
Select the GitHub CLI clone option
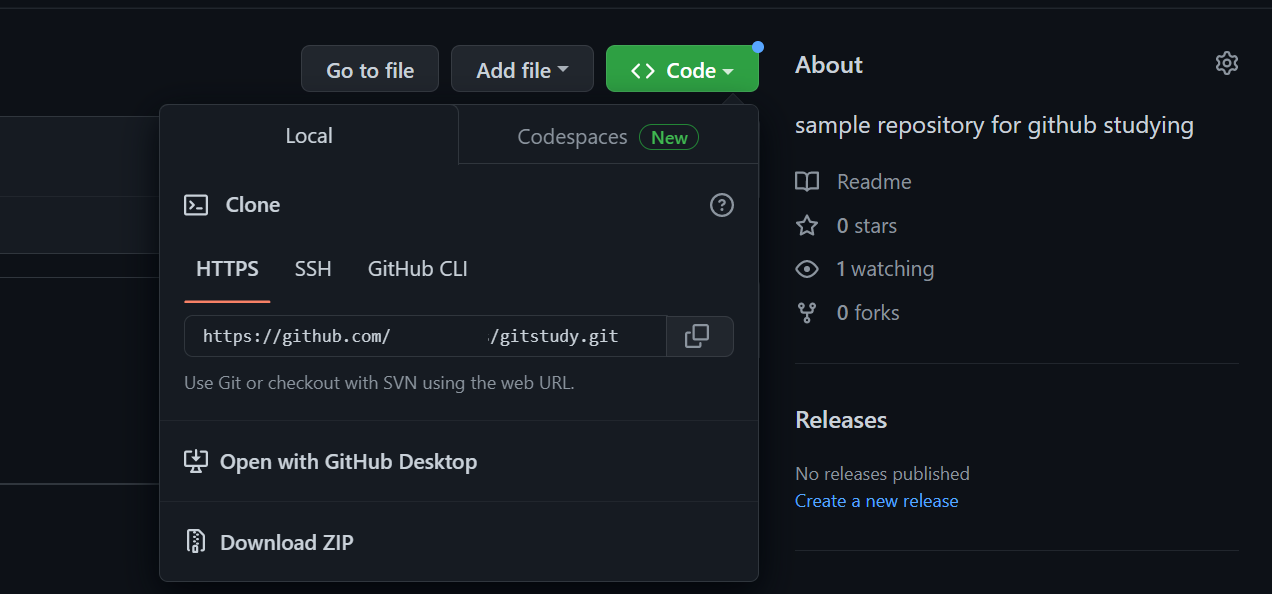(x=418, y=269)
